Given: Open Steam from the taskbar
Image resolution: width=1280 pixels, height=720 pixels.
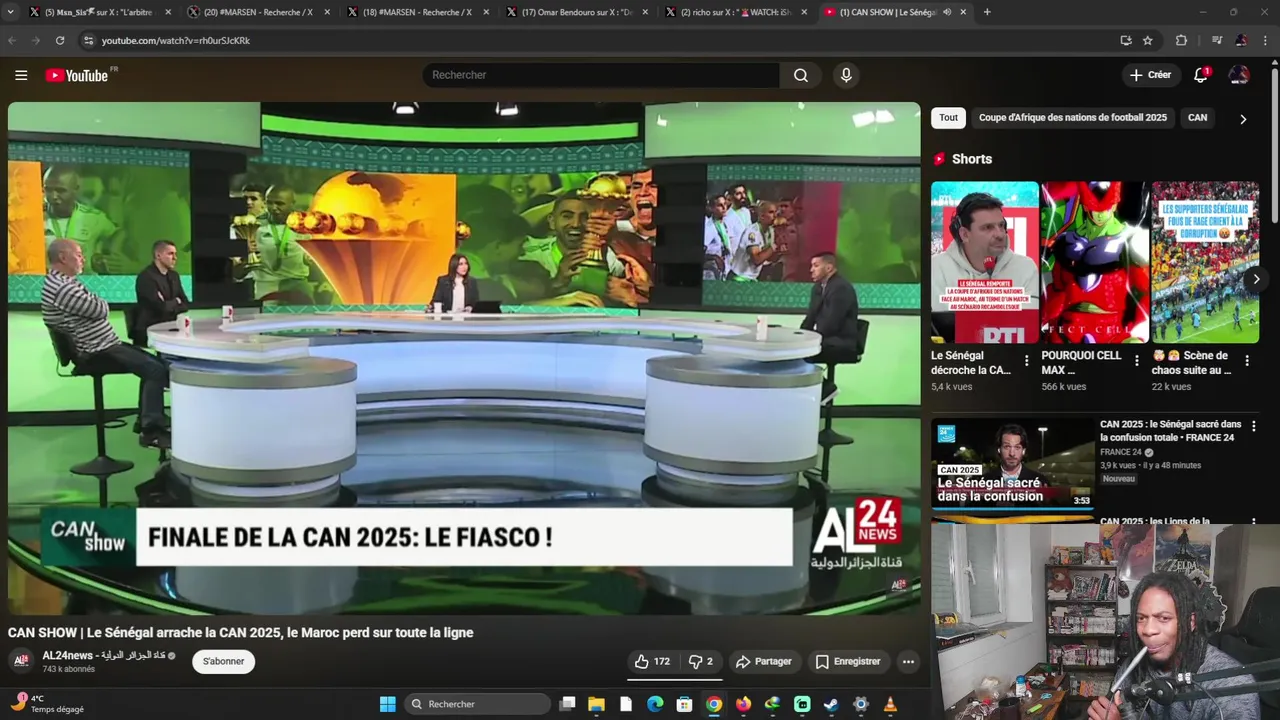Looking at the screenshot, I should click(x=831, y=704).
